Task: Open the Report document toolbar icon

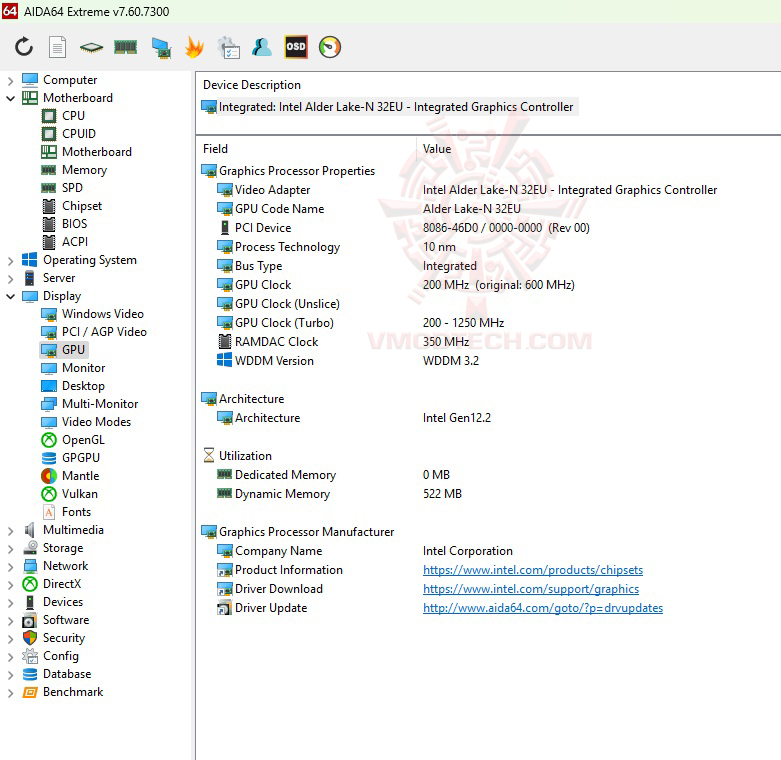Action: pyautogui.click(x=57, y=47)
